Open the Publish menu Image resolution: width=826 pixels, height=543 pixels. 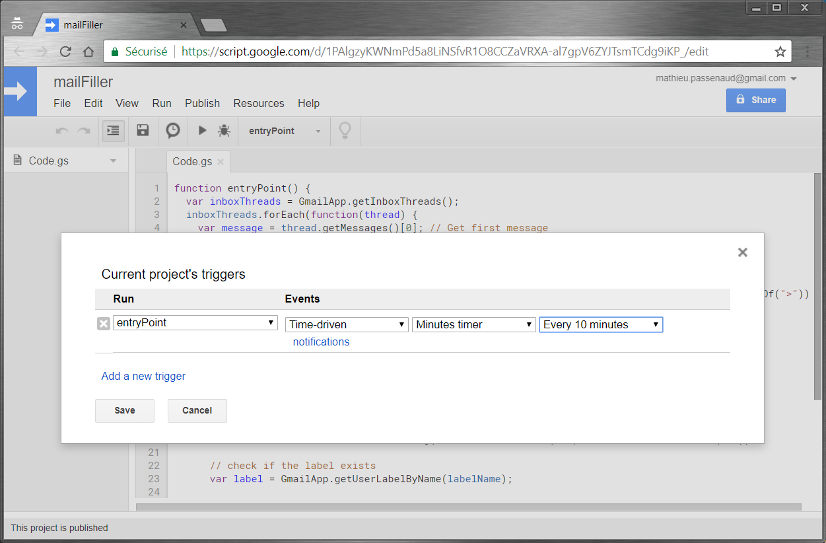(202, 103)
